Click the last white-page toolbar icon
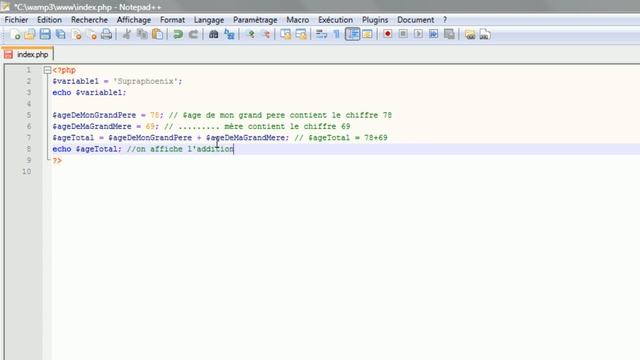Viewport: 640px width, 360px height. click(485, 35)
